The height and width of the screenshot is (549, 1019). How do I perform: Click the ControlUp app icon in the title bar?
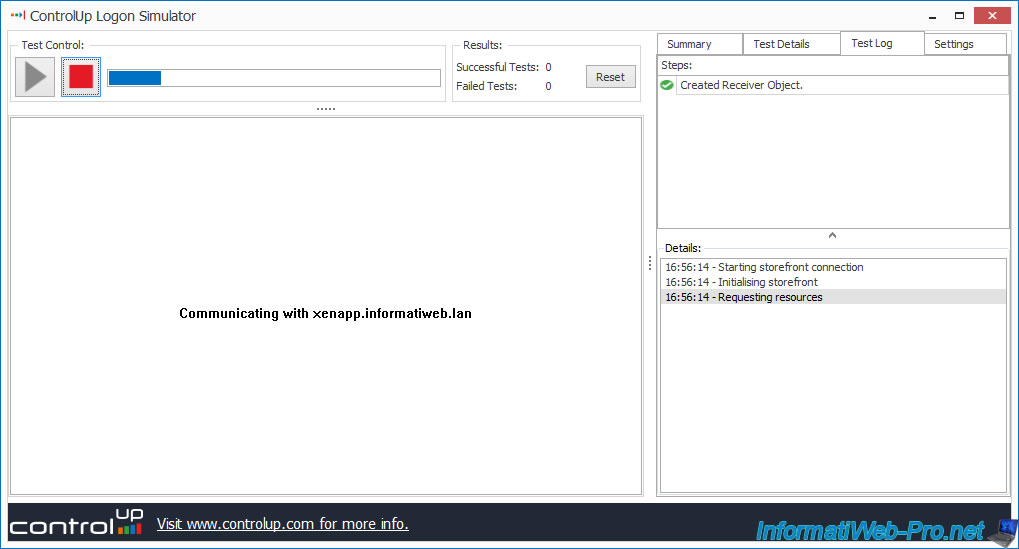(18, 16)
